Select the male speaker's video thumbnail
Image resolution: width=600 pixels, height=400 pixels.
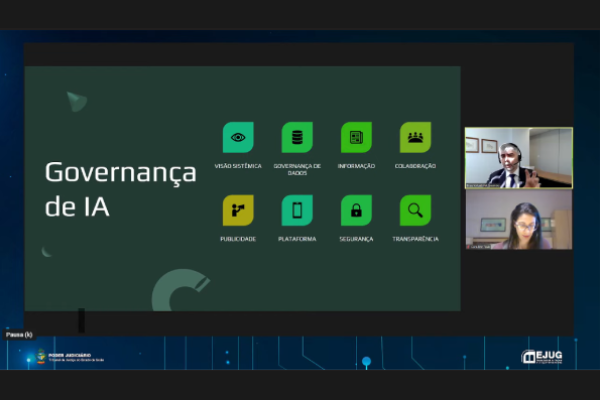[518, 158]
